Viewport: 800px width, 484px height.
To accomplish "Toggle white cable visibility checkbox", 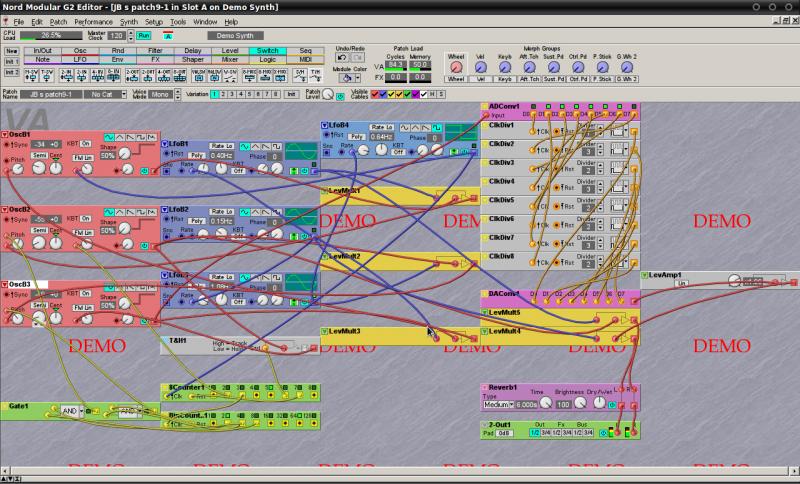I will coord(423,94).
